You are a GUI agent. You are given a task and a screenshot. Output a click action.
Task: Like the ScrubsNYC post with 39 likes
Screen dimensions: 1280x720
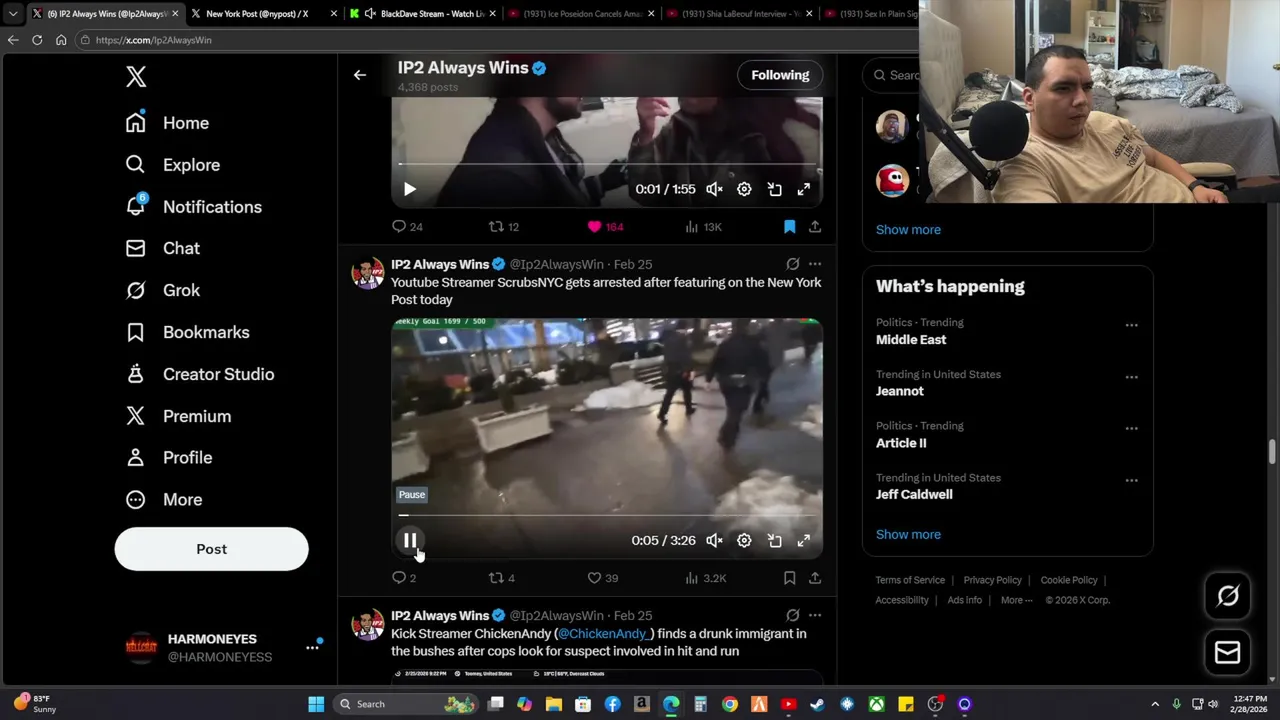pyautogui.click(x=603, y=578)
